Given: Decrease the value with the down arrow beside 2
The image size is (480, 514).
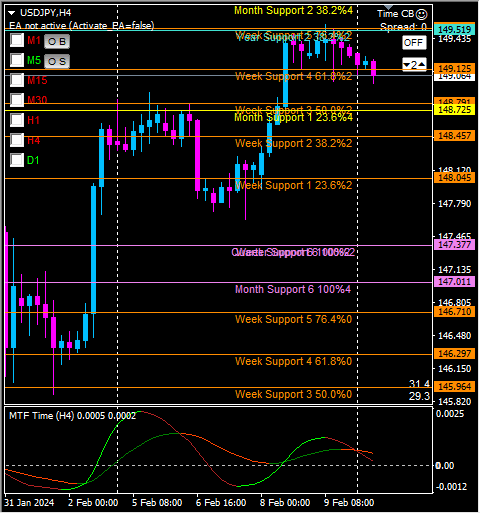Looking at the screenshot, I should [407, 64].
